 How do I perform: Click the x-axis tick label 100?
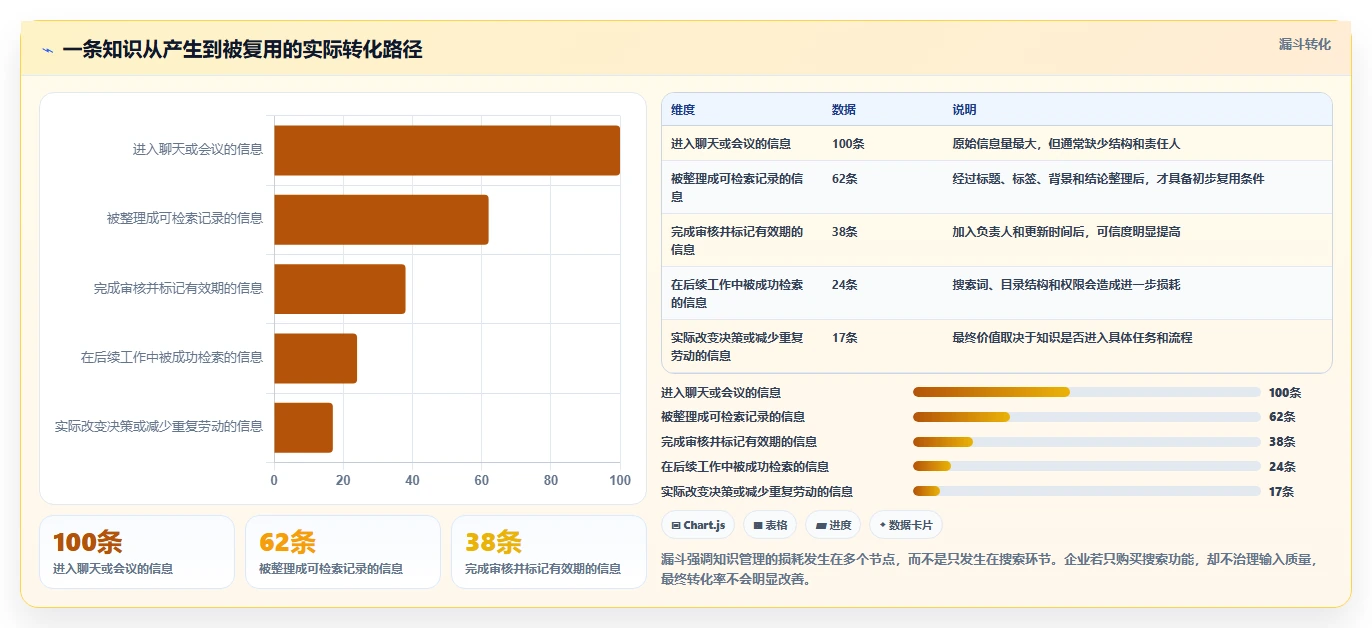pos(620,481)
